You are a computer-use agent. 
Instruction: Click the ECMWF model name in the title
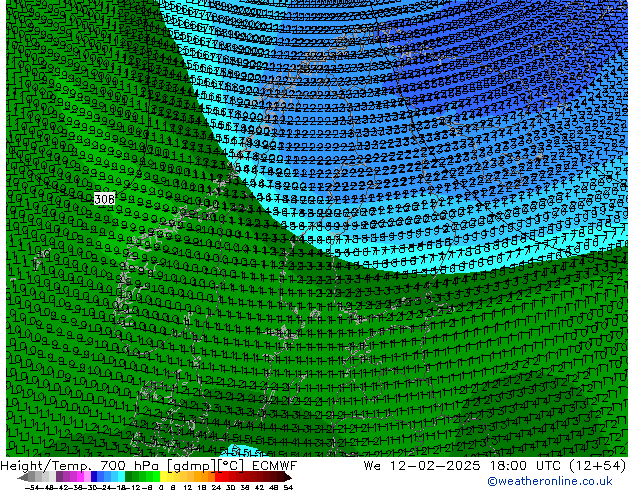[x=275, y=466]
